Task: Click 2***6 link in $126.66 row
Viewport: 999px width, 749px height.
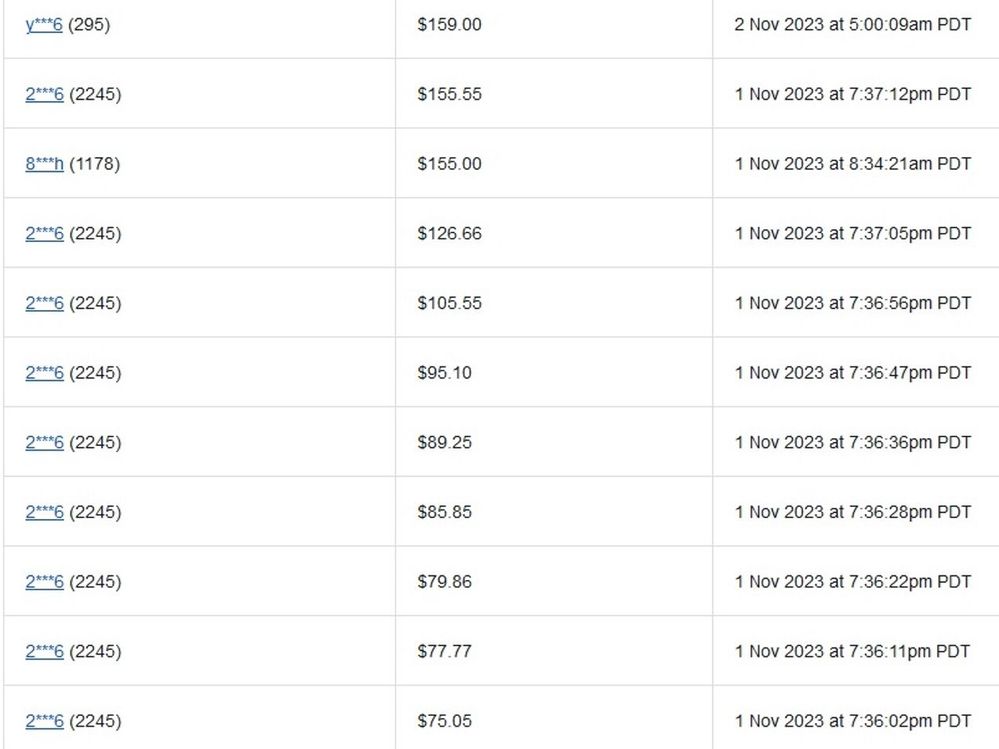Action: tap(44, 234)
